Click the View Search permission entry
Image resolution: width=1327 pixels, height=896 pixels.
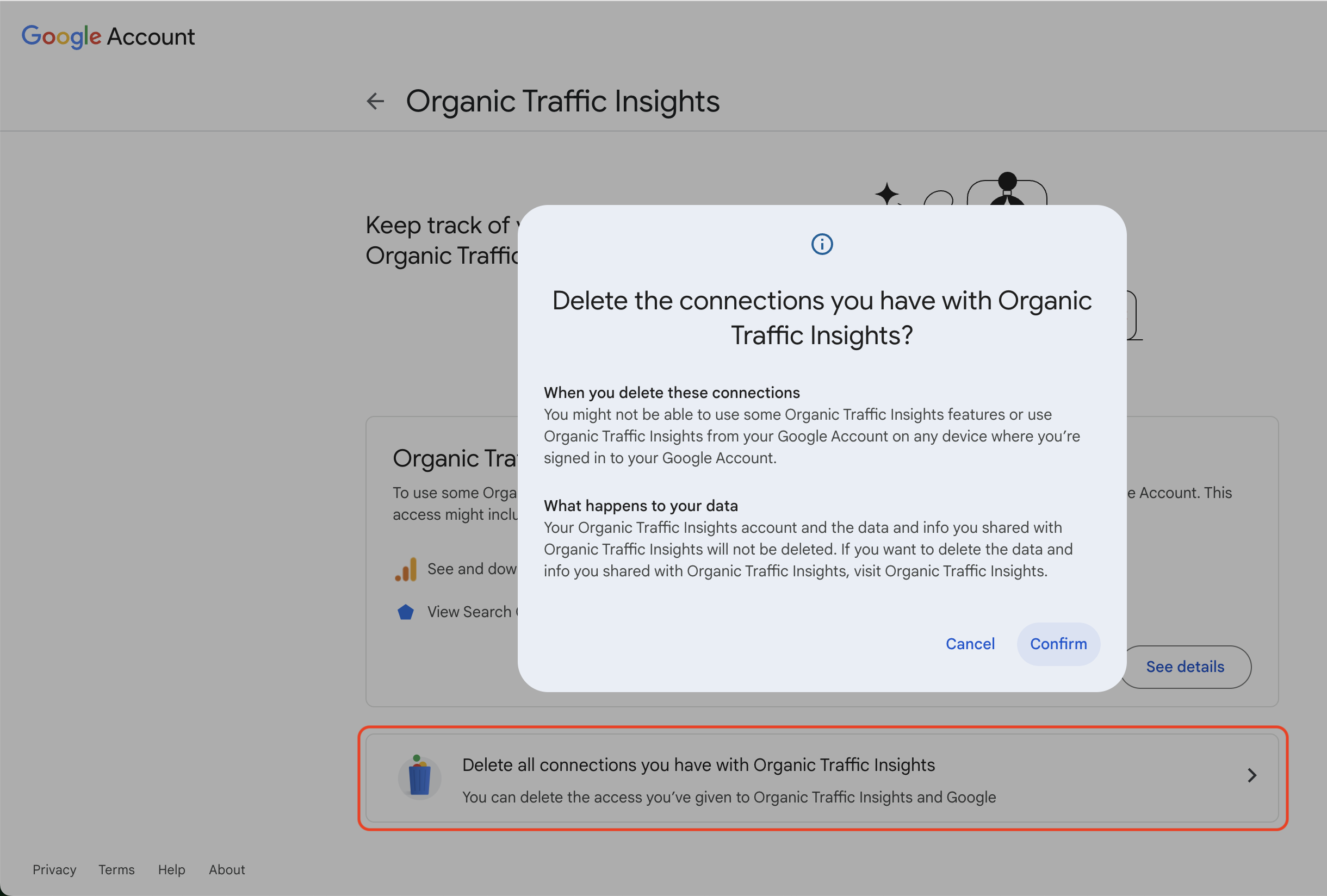point(473,611)
